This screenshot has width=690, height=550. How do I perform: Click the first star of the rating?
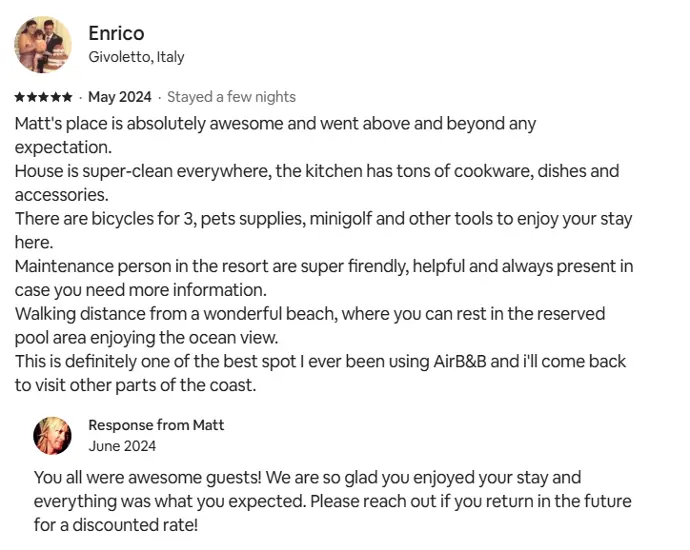pyautogui.click(x=19, y=97)
